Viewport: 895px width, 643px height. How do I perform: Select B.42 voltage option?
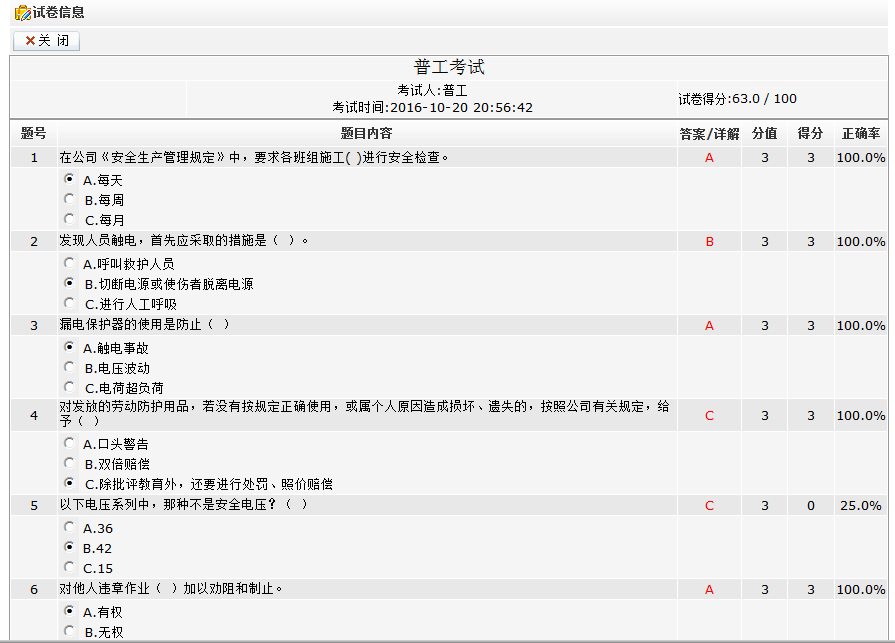[69, 547]
